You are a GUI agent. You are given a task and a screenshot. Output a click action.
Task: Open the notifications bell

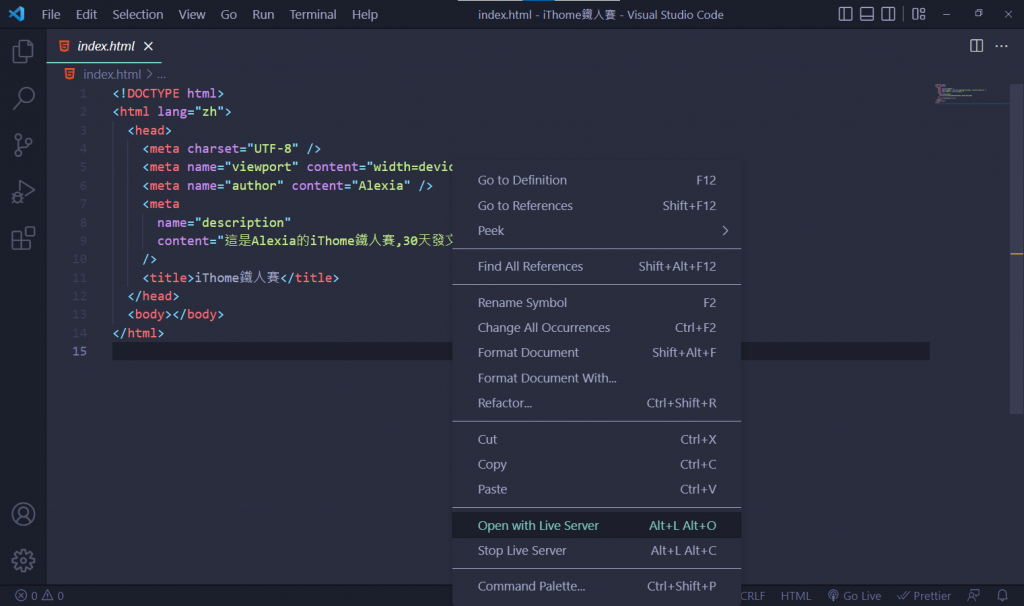(x=1002, y=596)
